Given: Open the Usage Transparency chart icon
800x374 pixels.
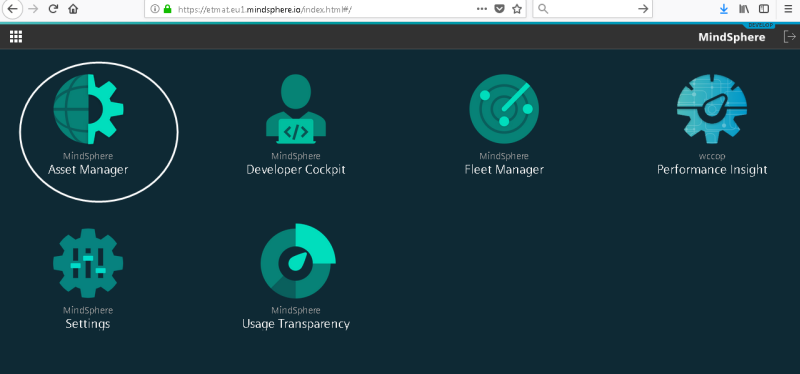Looking at the screenshot, I should [297, 261].
